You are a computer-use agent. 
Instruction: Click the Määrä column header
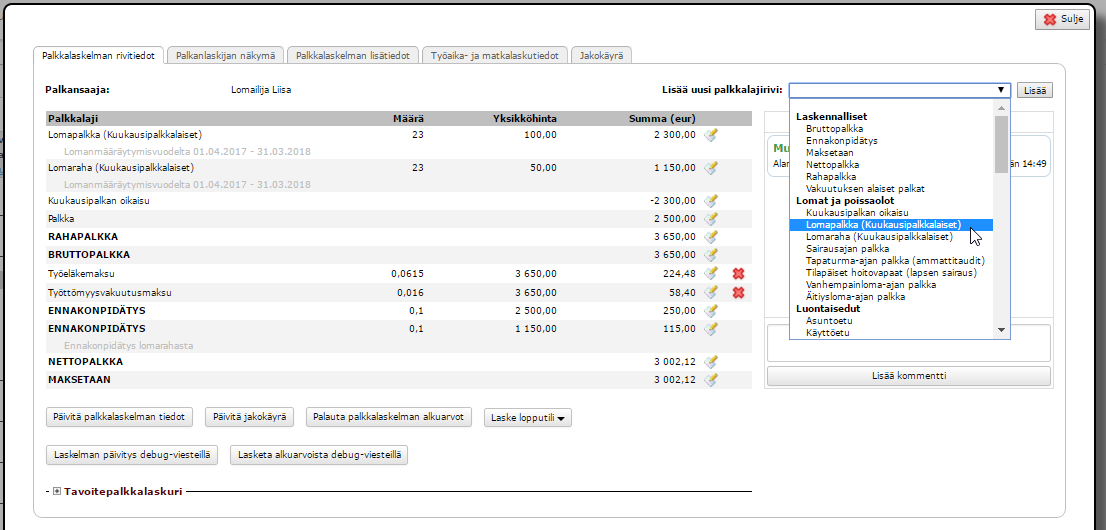point(408,119)
